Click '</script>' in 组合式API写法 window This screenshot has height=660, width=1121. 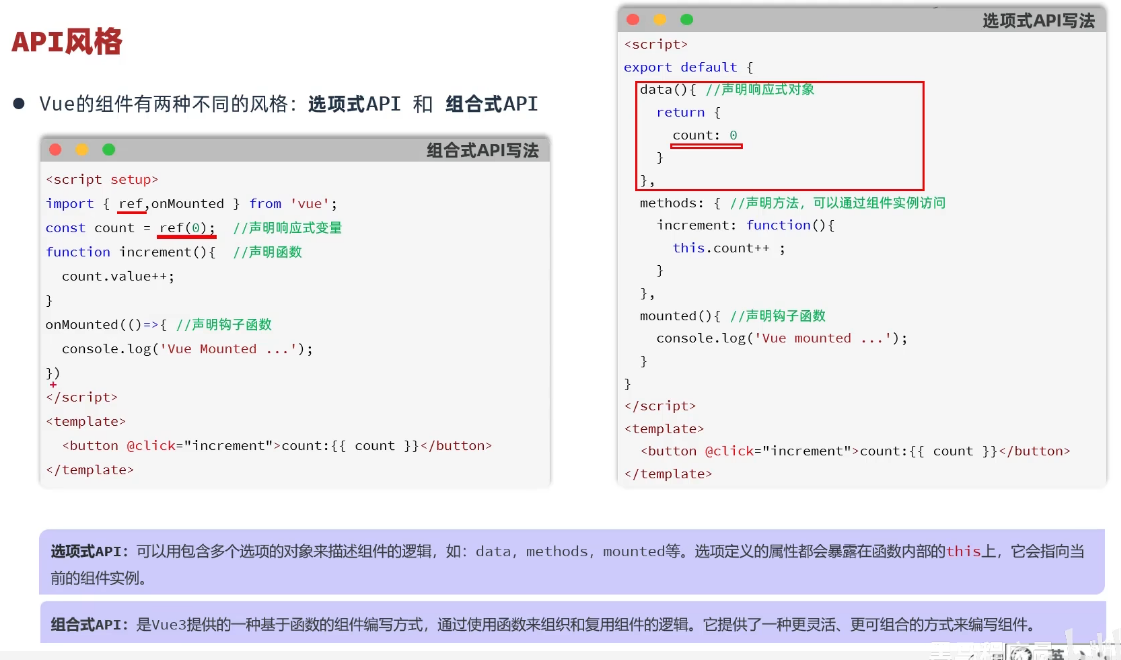click(x=82, y=398)
